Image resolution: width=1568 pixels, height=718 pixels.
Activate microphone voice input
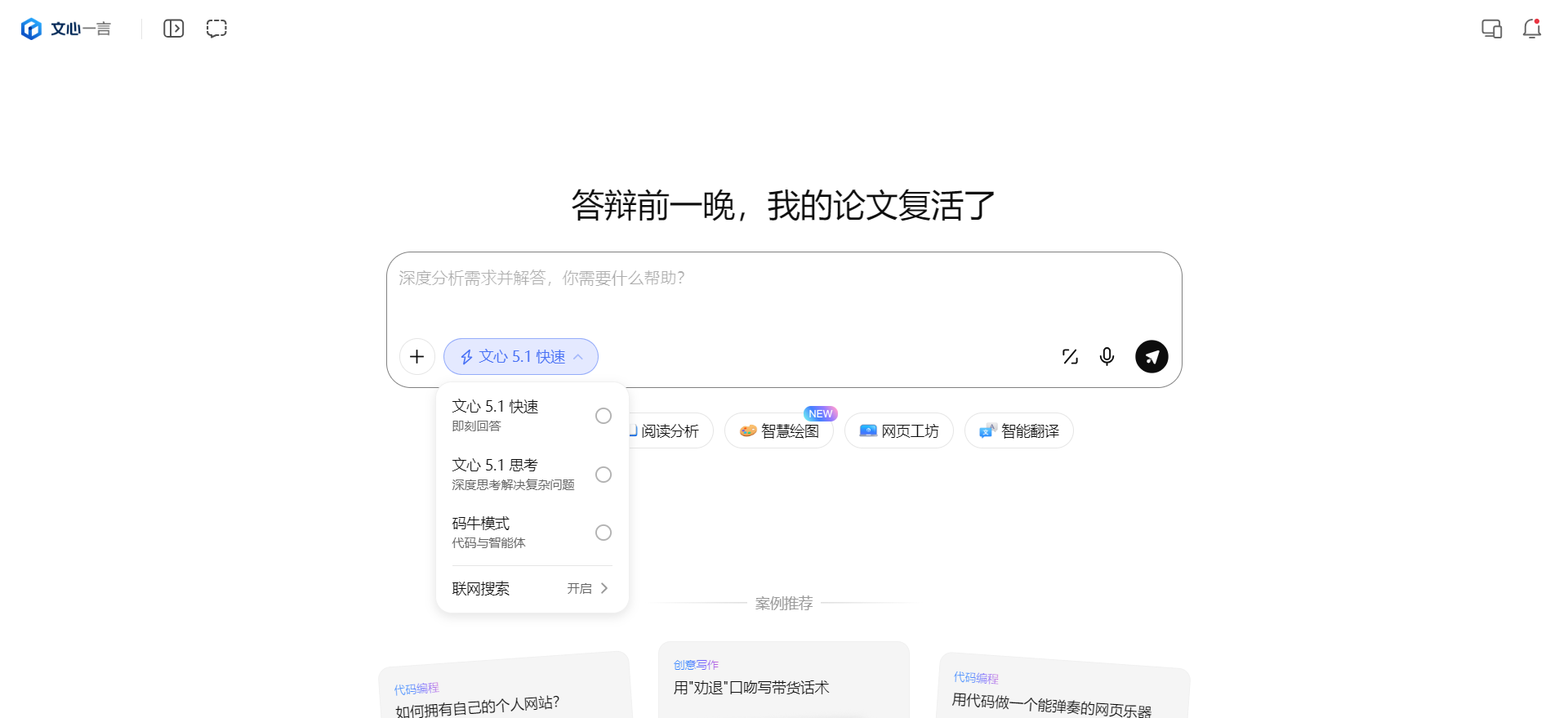click(x=1107, y=356)
